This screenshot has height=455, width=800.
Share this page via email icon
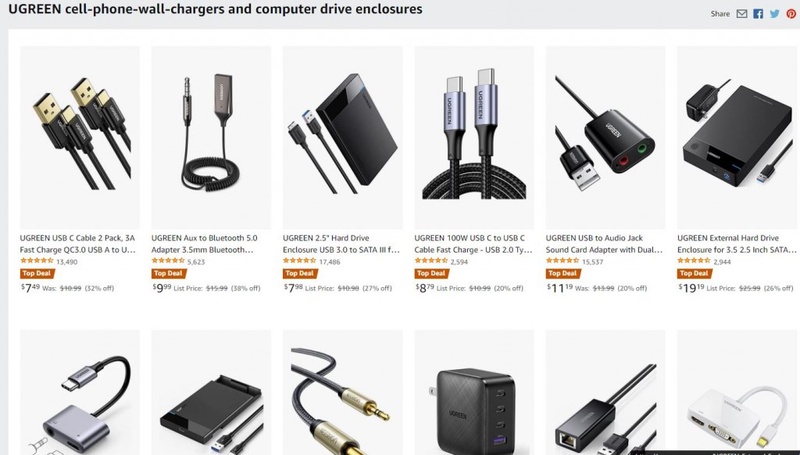[742, 14]
